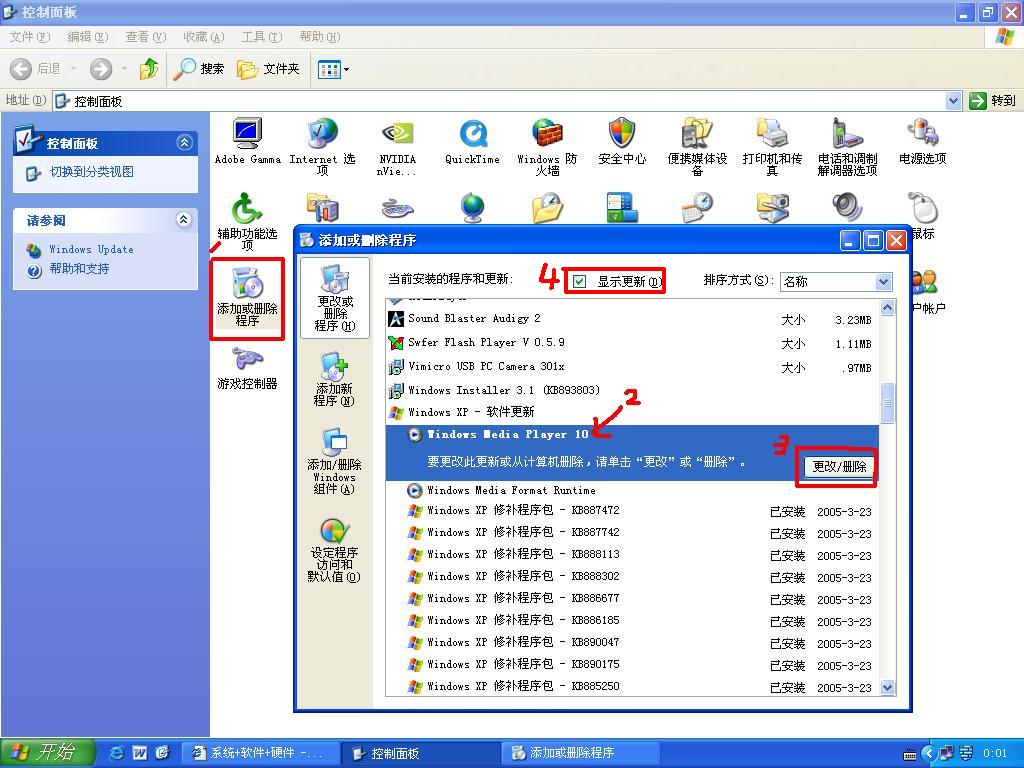Click scroll down arrow in program list
Screen dimensions: 1024x768
[887, 687]
